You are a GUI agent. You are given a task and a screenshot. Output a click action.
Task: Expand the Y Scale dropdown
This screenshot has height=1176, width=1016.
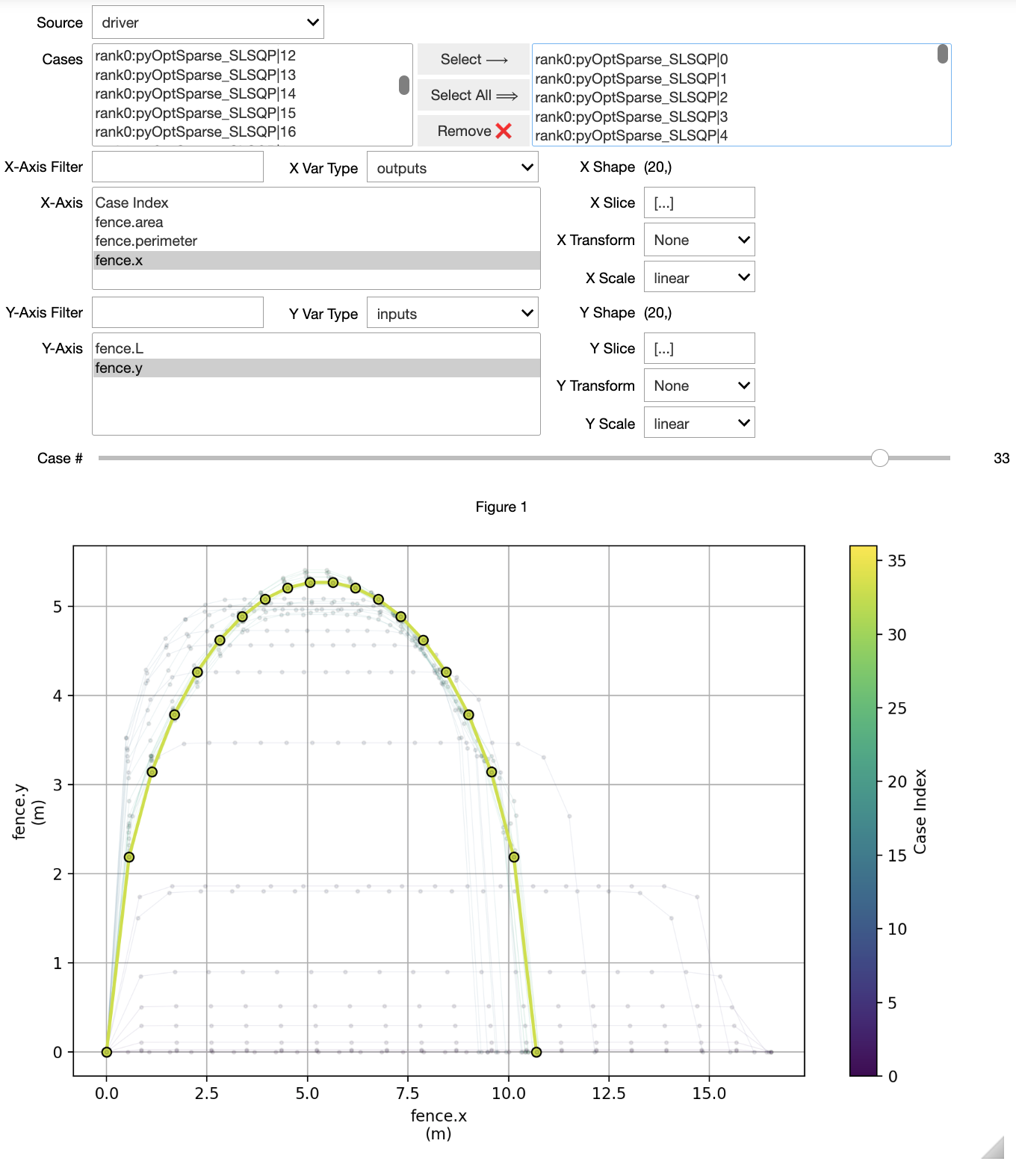coord(699,424)
